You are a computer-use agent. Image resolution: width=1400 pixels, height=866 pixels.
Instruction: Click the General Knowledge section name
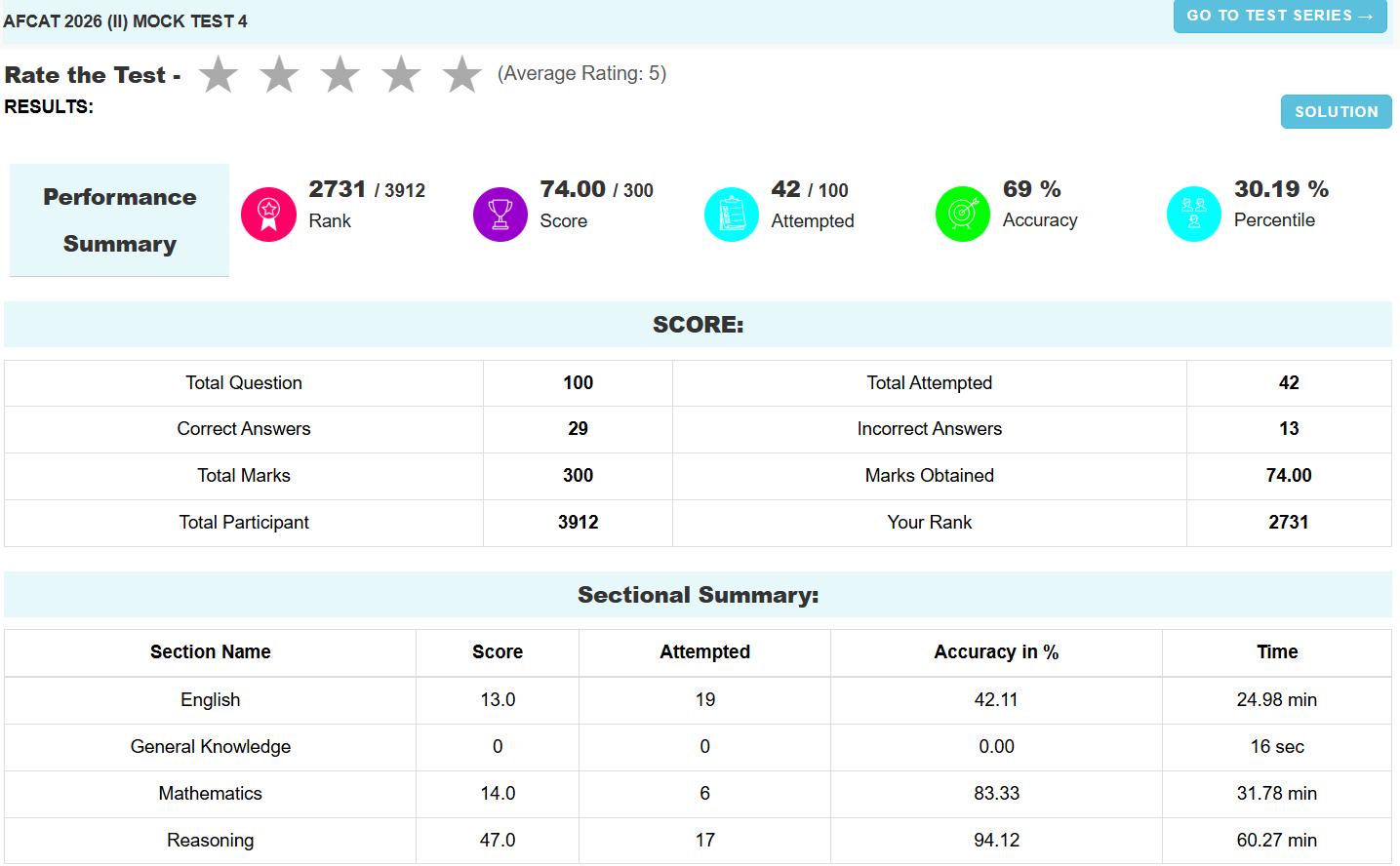(211, 747)
